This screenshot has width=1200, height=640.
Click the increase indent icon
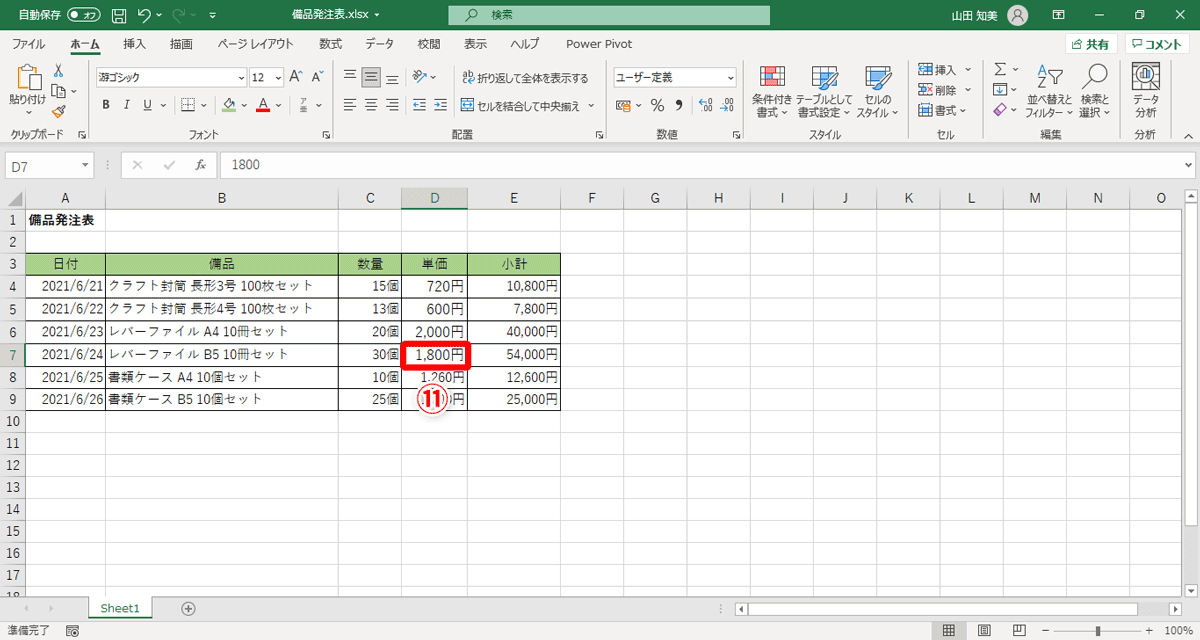pos(441,104)
